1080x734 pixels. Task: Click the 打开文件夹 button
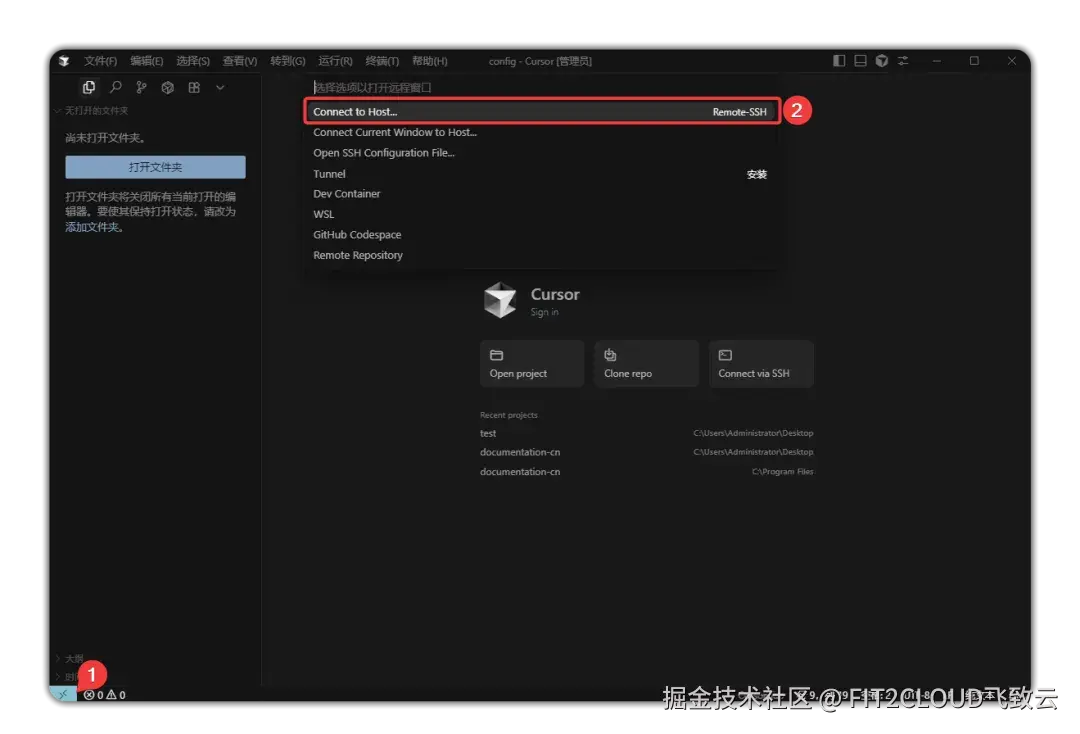pos(156,167)
